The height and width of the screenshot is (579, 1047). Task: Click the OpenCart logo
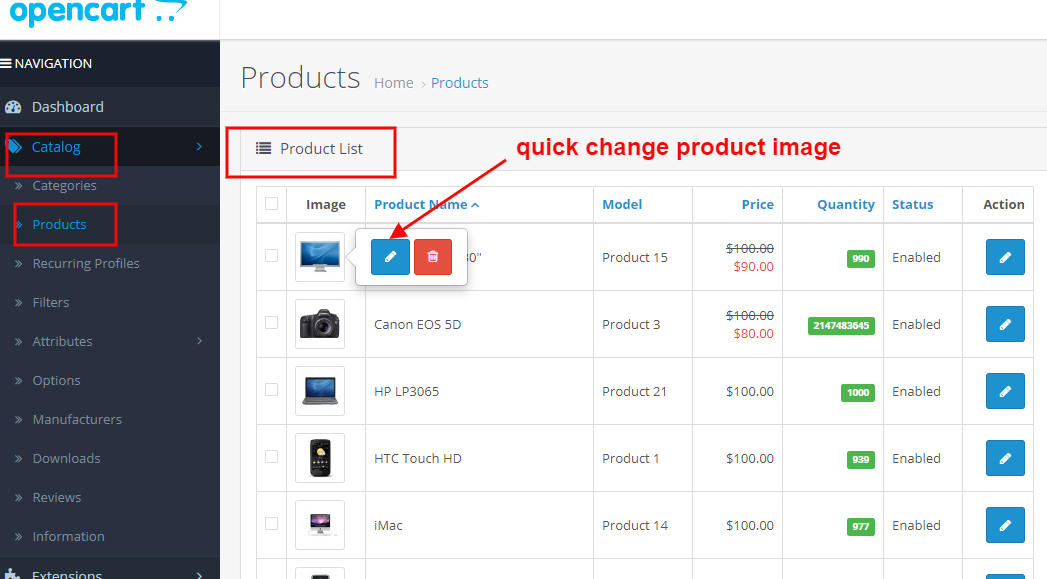98,11
